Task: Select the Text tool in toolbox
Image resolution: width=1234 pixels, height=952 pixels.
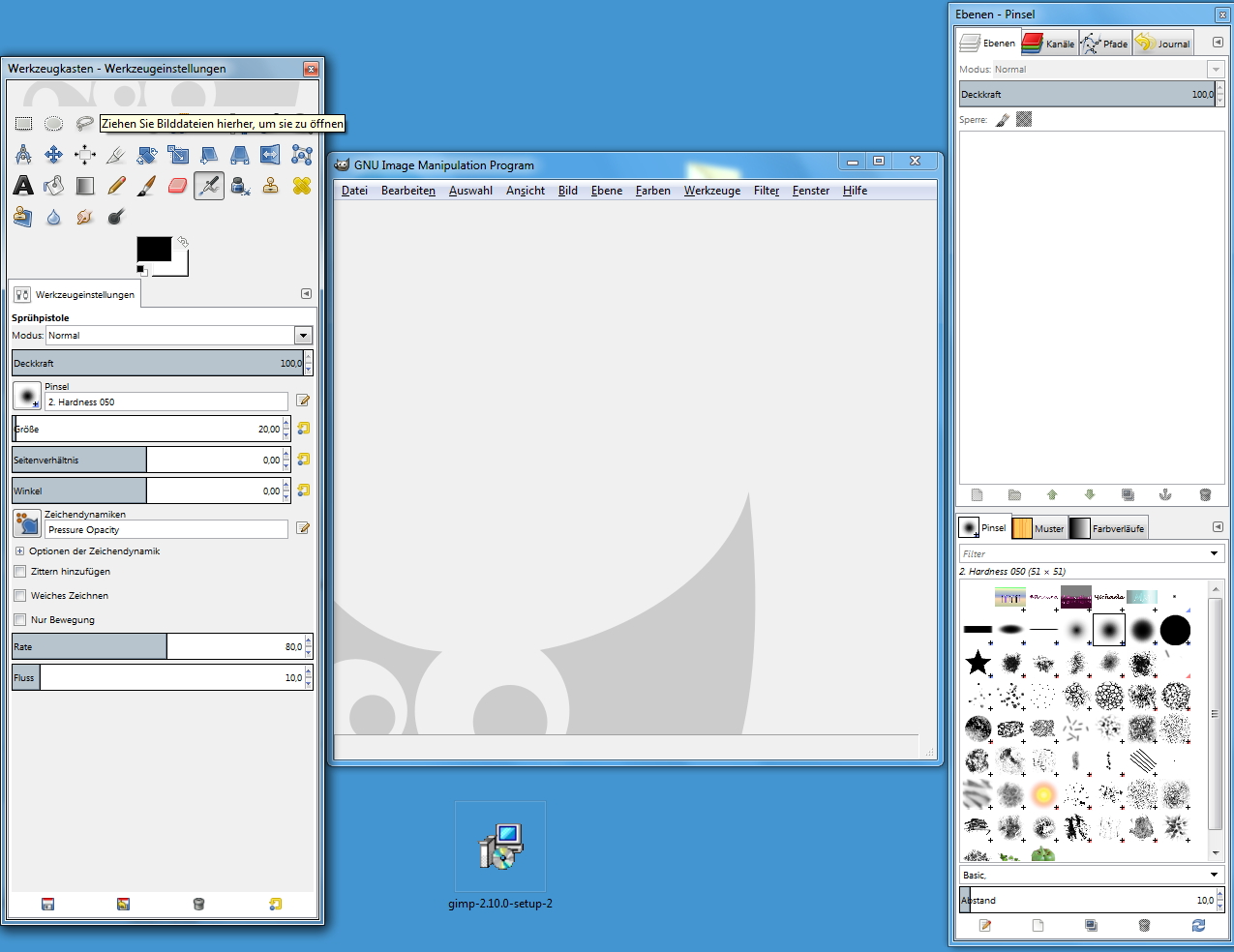Action: 23,186
